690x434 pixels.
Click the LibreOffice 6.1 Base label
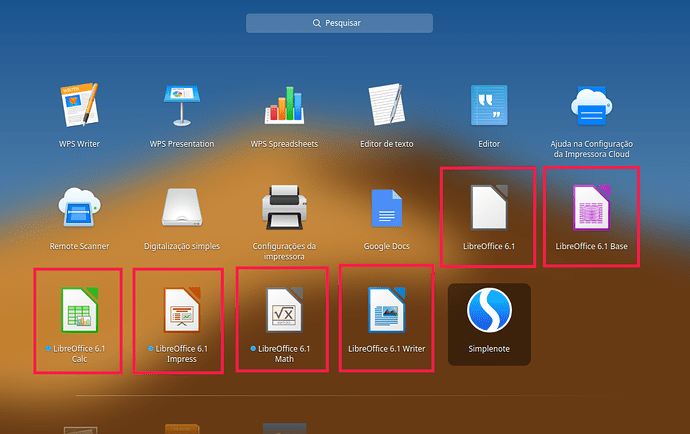click(591, 246)
